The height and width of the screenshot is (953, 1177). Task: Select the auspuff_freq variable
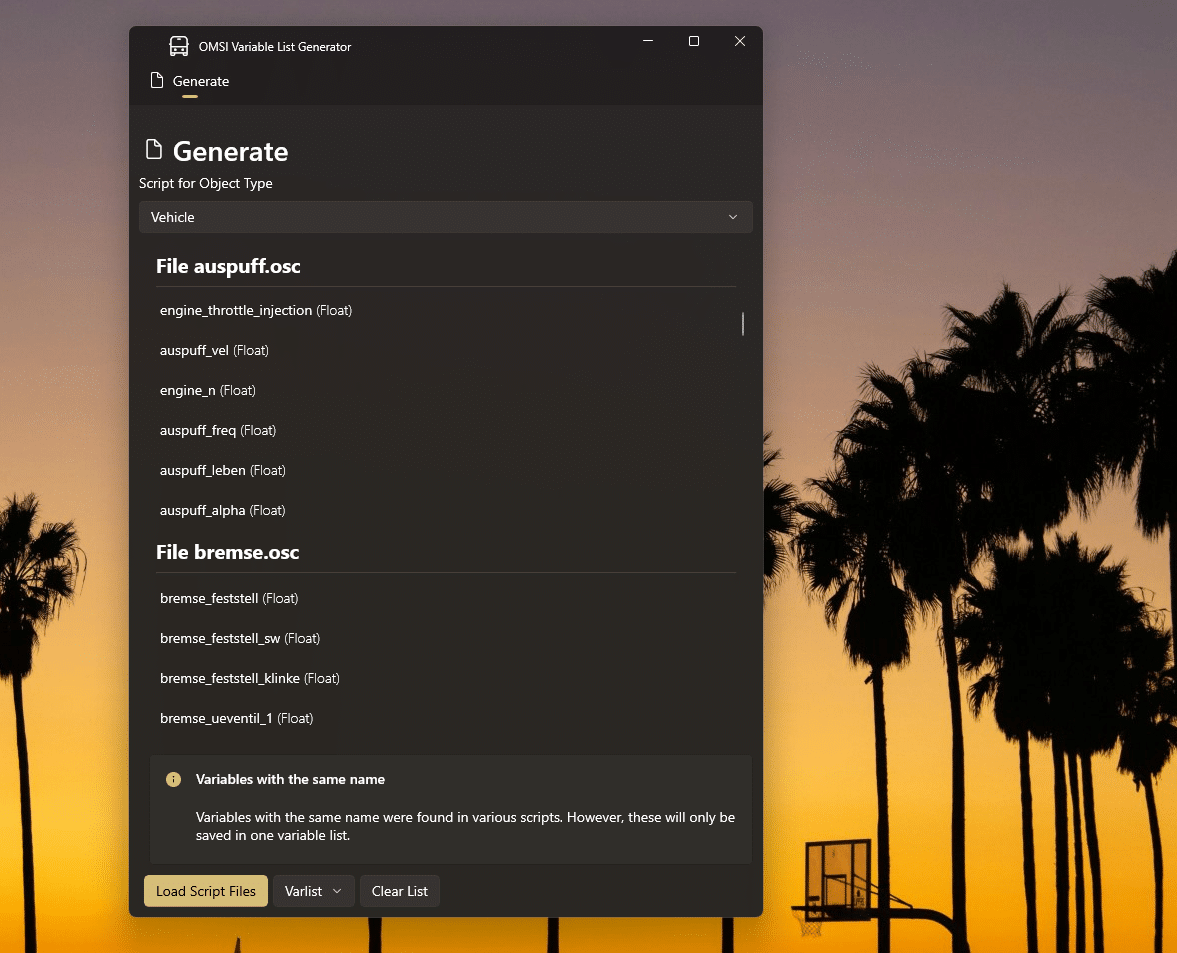pos(217,431)
